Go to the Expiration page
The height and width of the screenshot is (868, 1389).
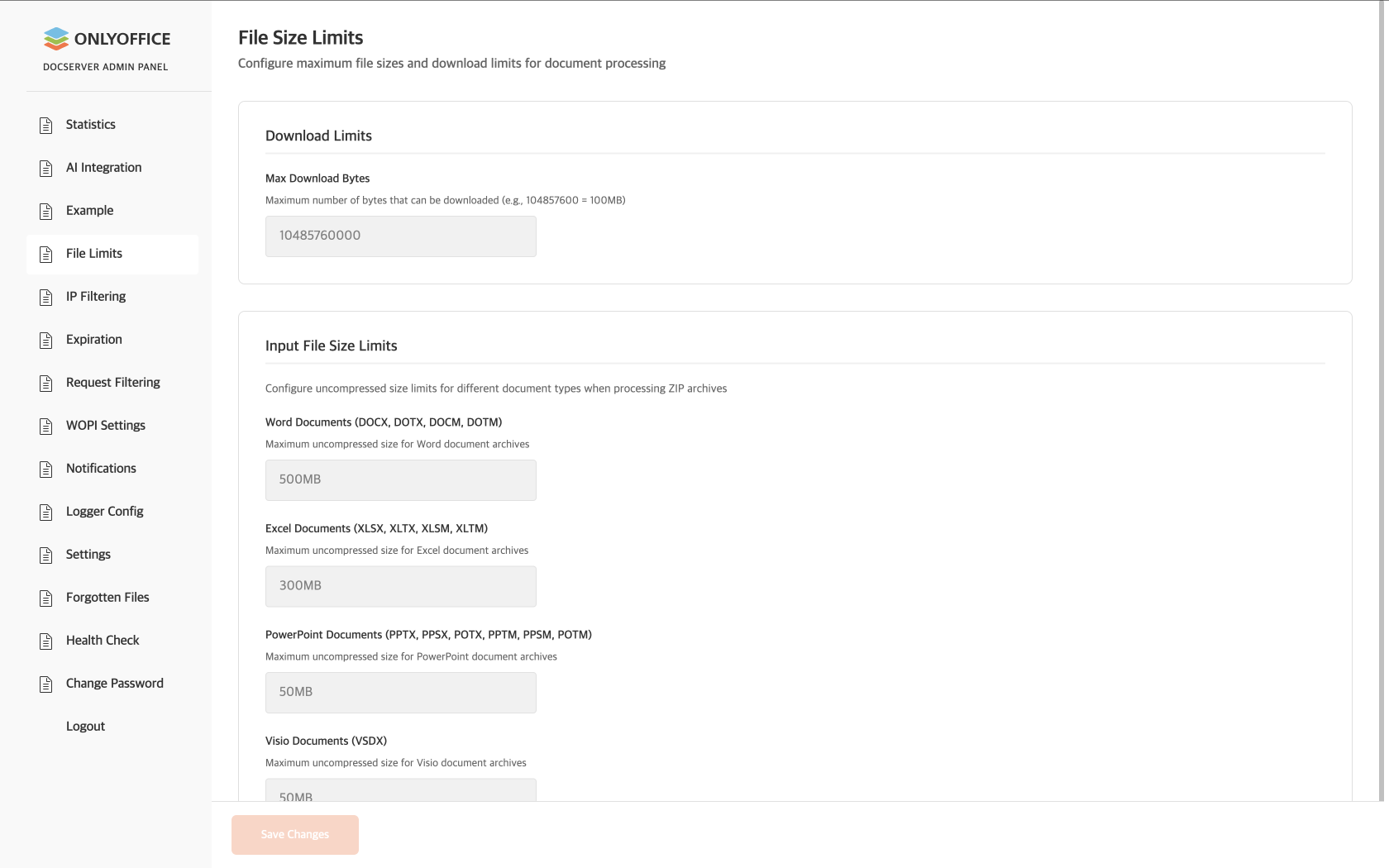[93, 340]
